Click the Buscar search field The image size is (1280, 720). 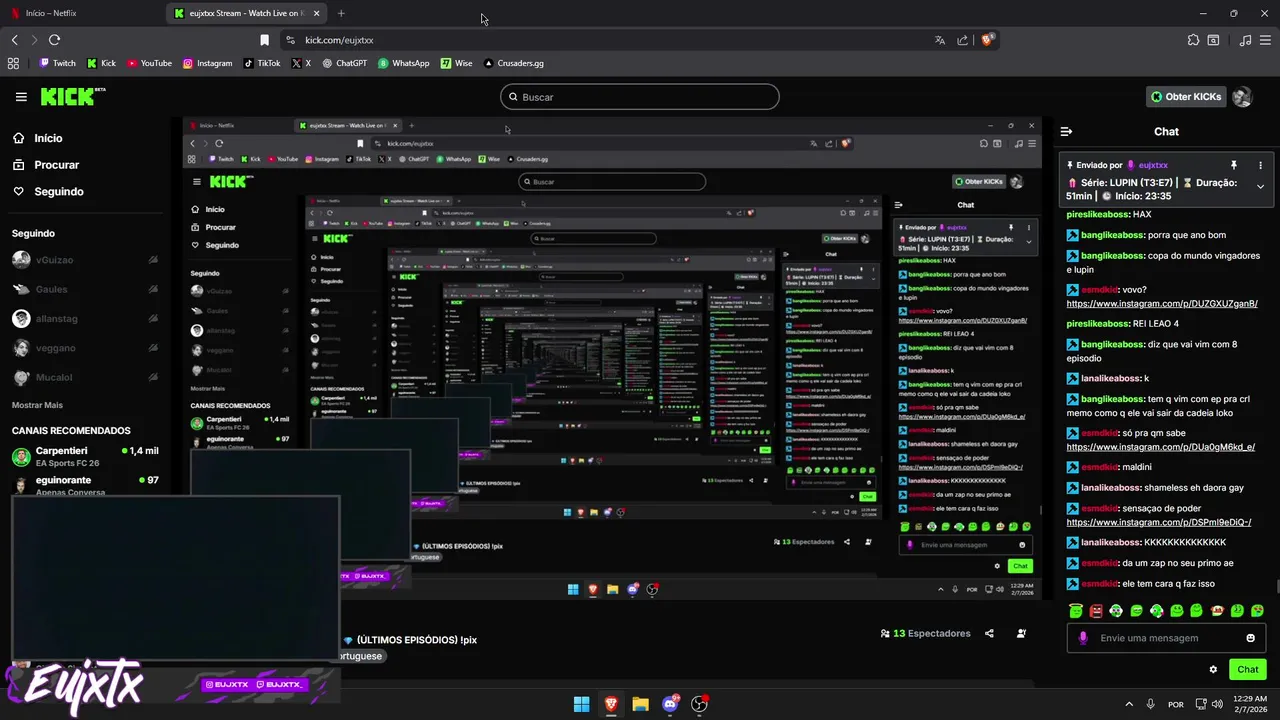(640, 97)
